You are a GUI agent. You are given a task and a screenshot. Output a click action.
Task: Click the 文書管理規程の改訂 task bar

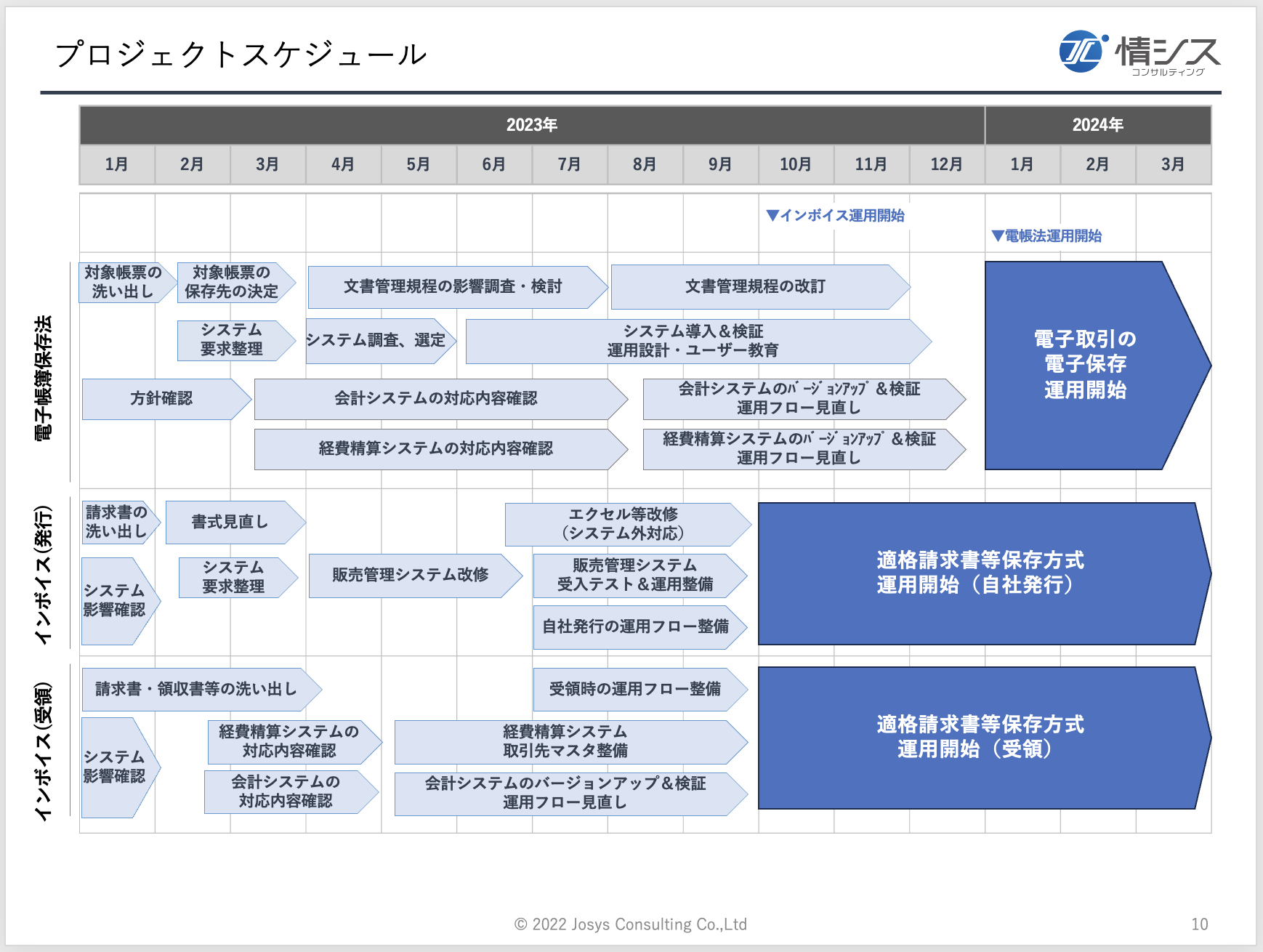[756, 286]
